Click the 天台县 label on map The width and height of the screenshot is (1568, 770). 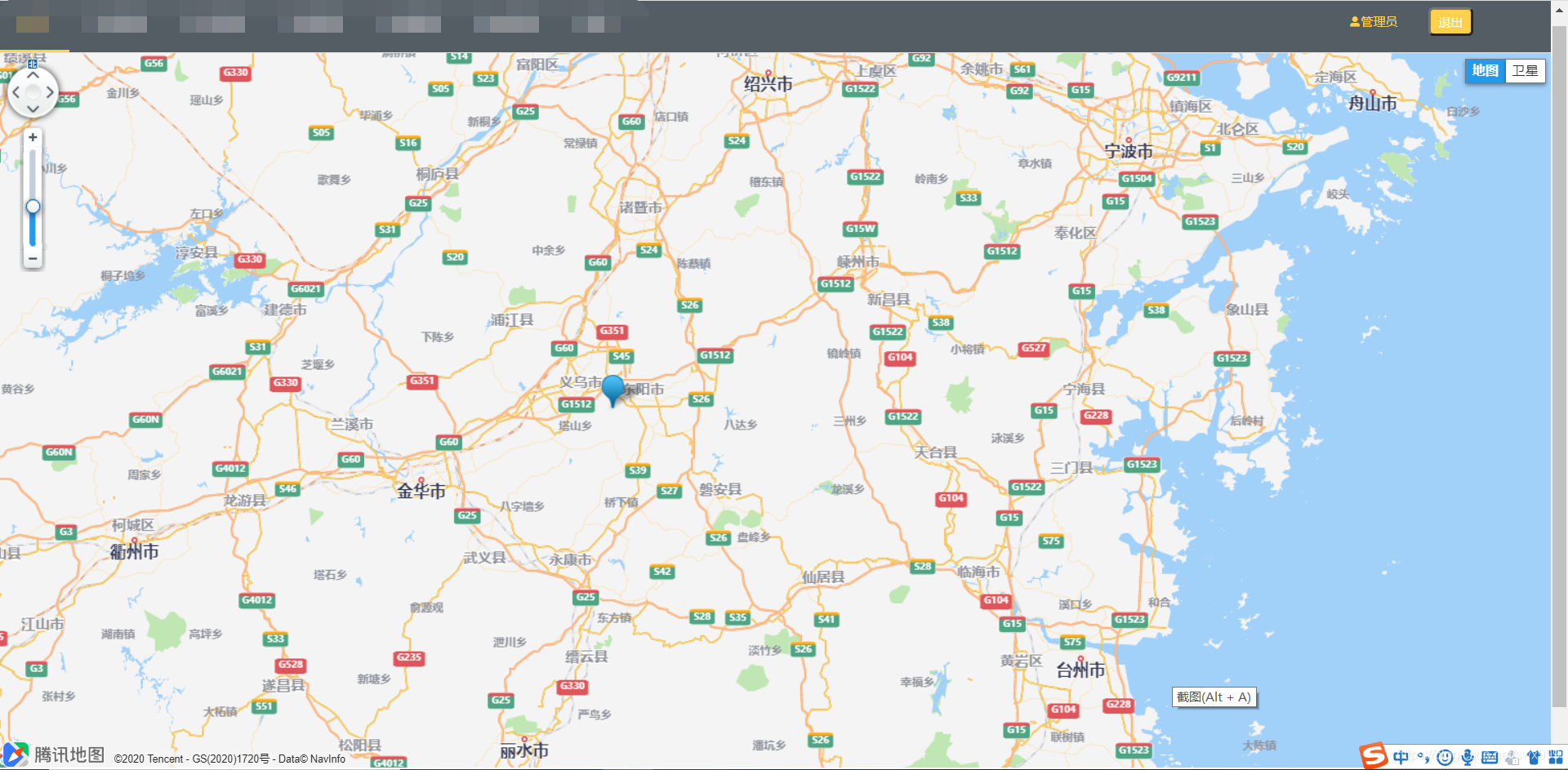pyautogui.click(x=935, y=452)
